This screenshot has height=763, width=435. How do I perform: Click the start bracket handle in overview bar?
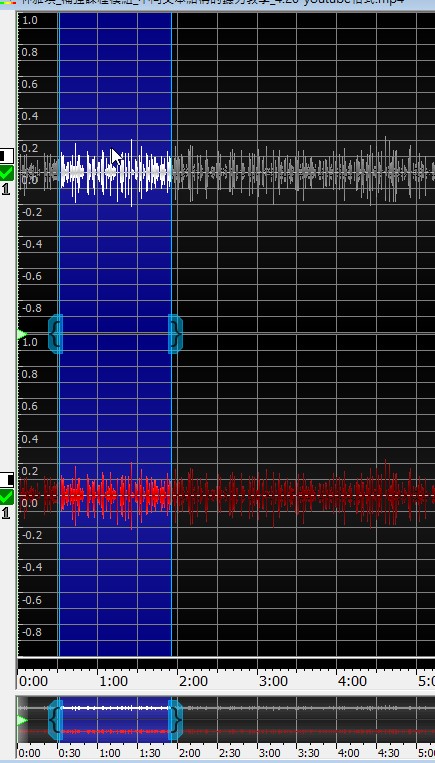55,719
